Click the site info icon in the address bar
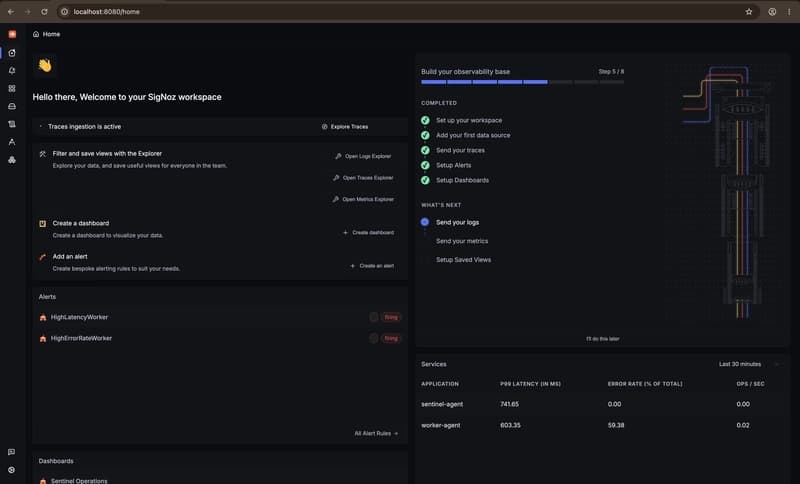Screen dimensions: 800x484 click(x=64, y=11)
